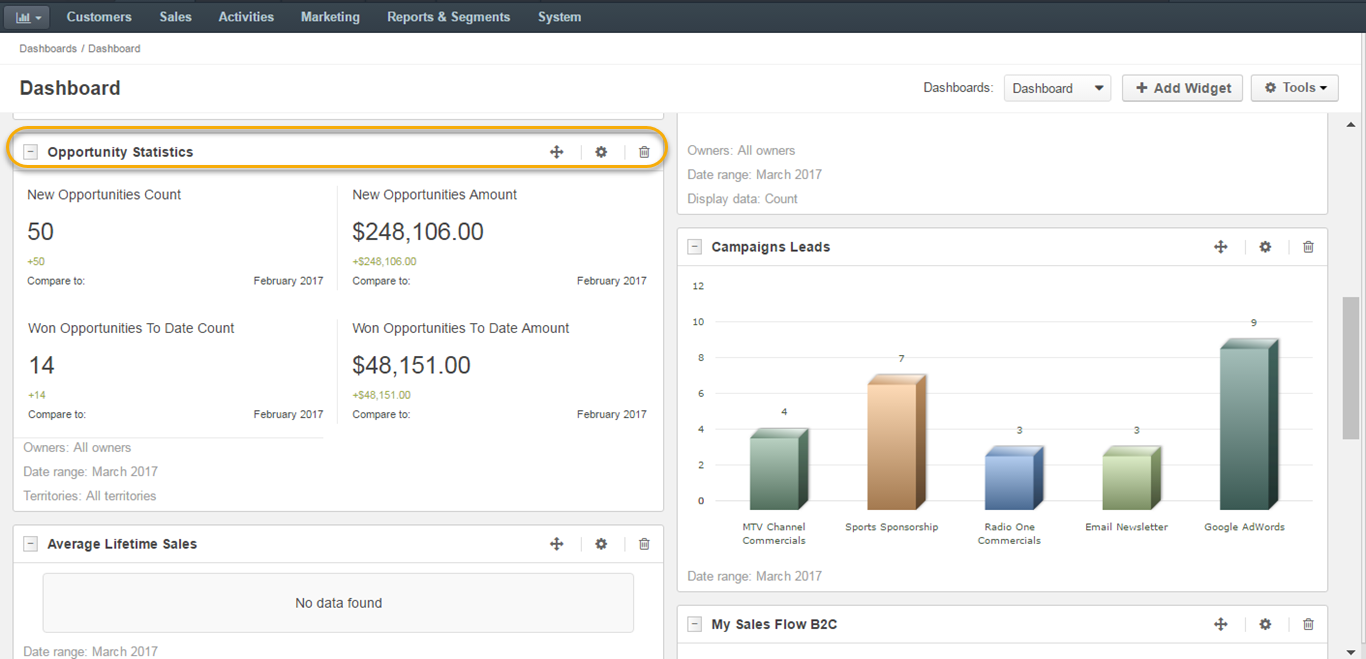Viewport: 1366px width, 659px height.
Task: Trash the Average Lifetime Sales widget
Action: pos(644,544)
